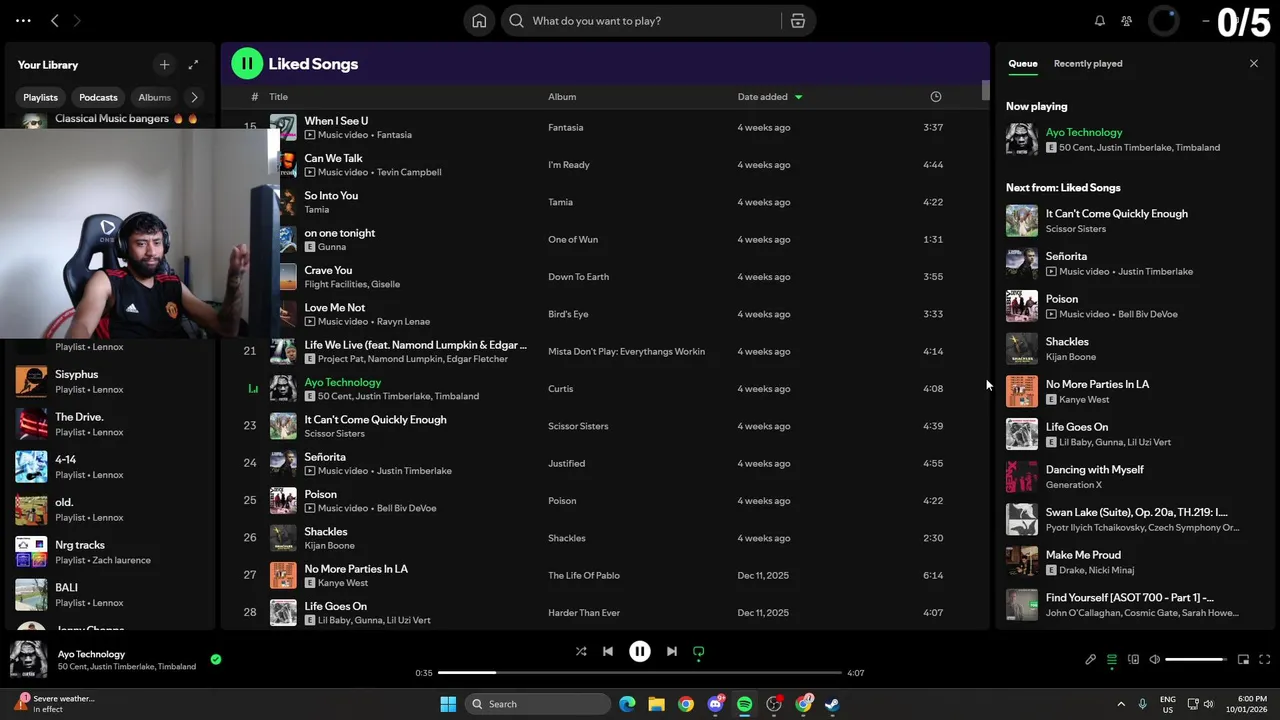The width and height of the screenshot is (1280, 720).
Task: Open The Life Of Pablo album link
Action: pos(584,575)
